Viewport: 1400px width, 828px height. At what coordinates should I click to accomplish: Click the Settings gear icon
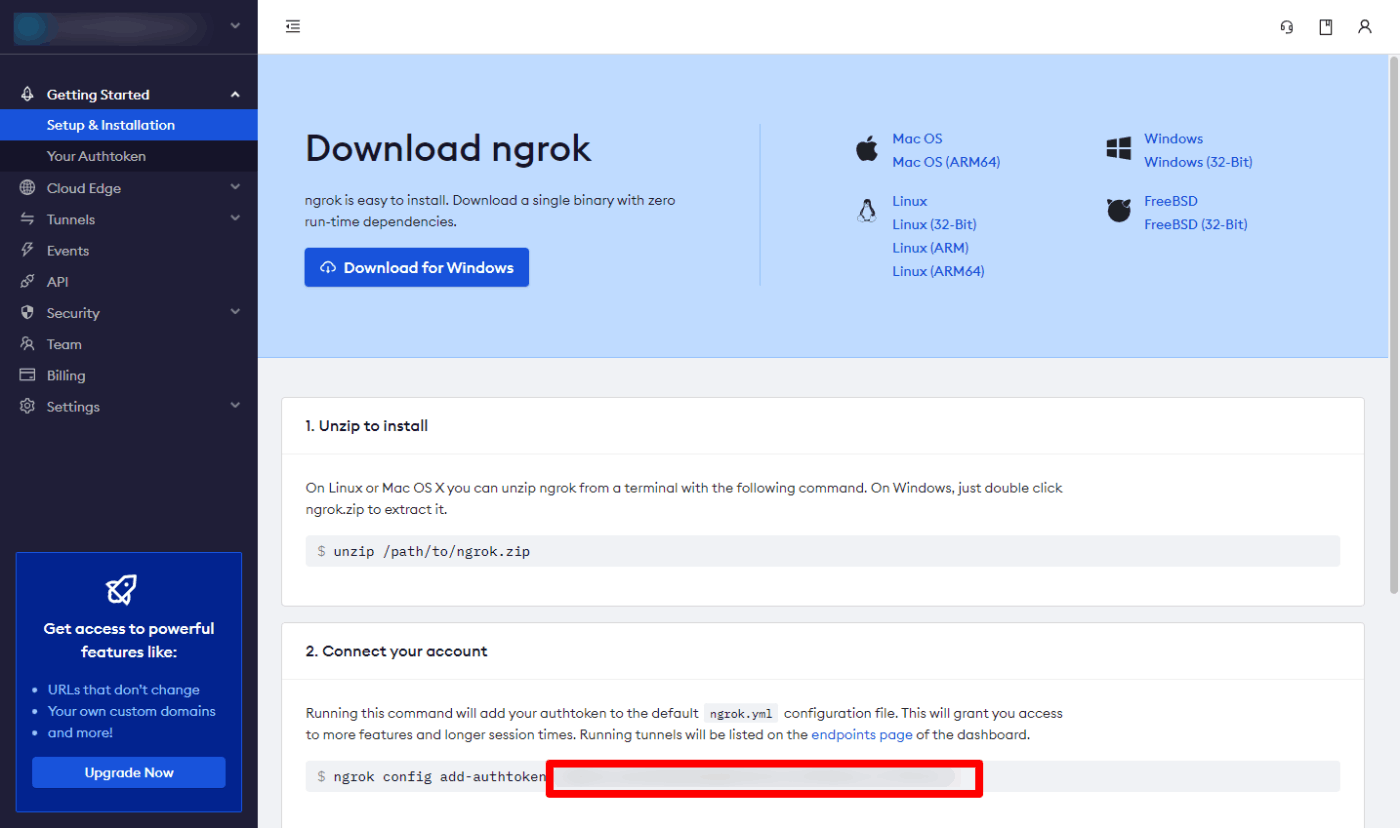tap(28, 407)
